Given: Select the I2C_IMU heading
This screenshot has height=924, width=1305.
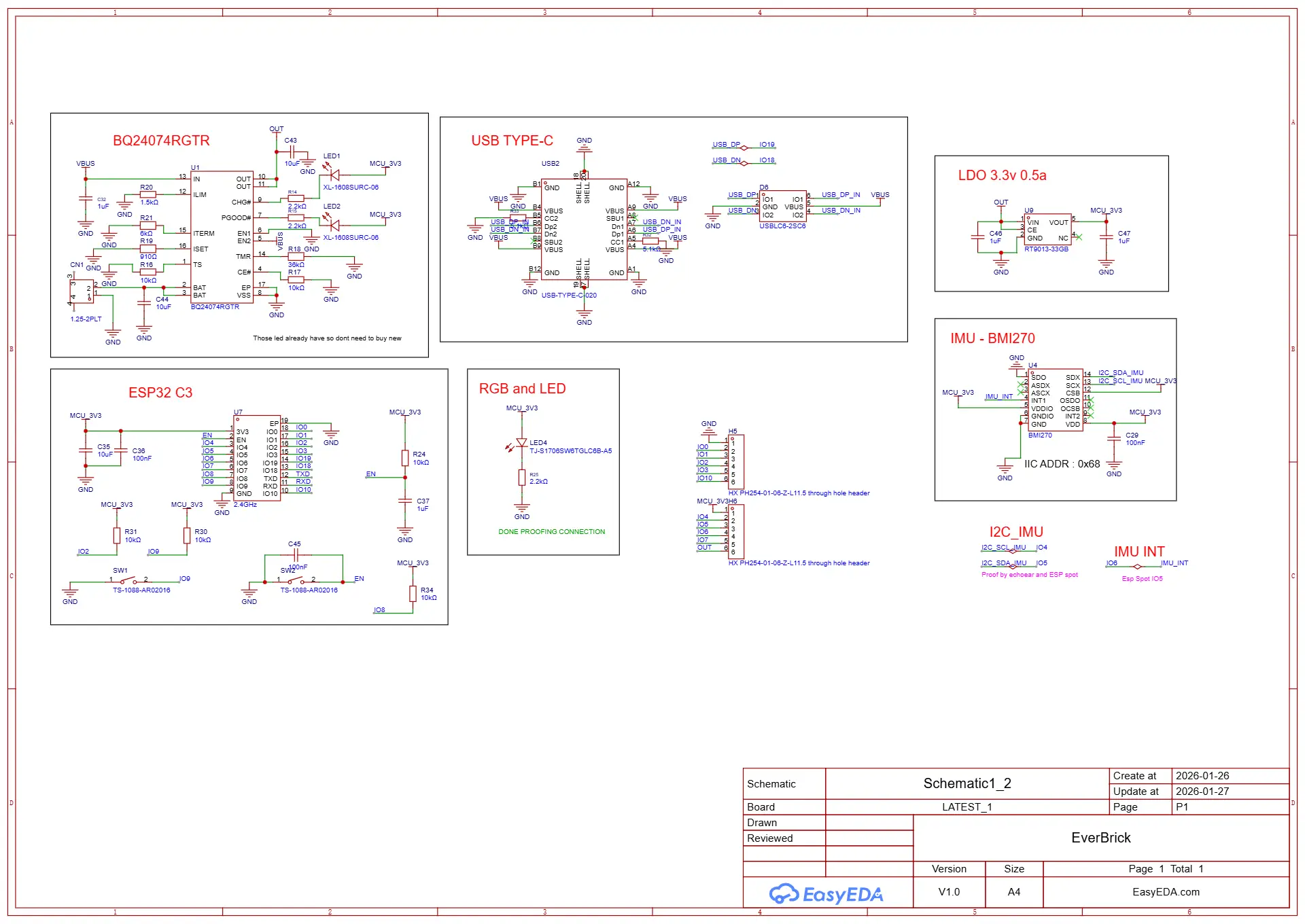Looking at the screenshot, I should tap(1016, 532).
